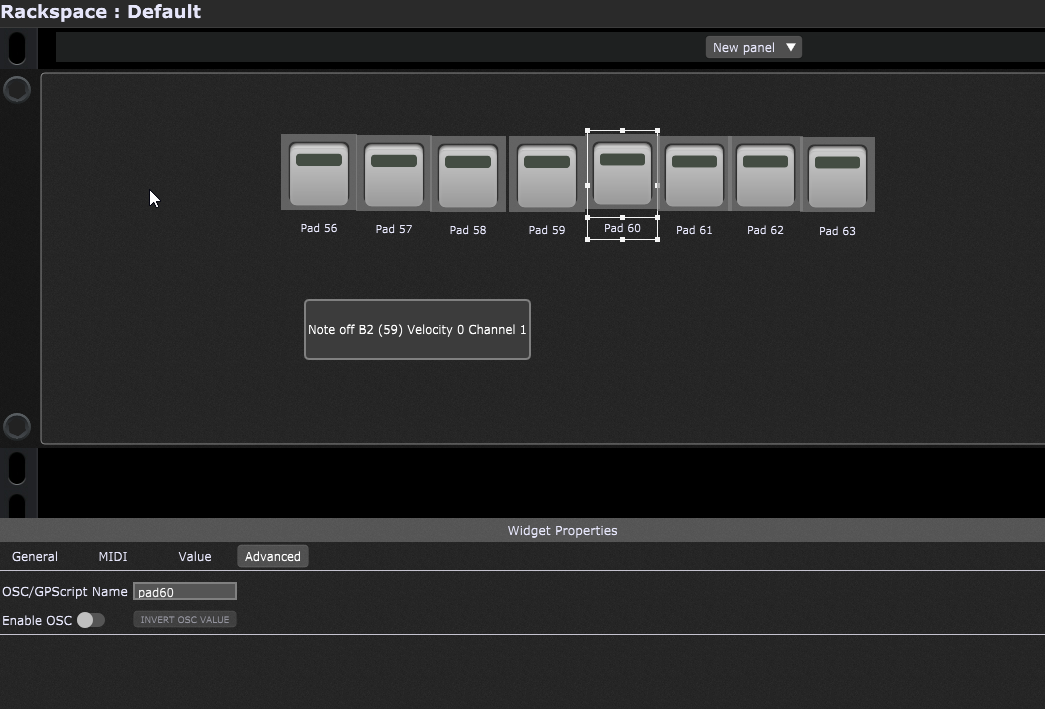Select the highlighted Pad 60 widget

622,173
